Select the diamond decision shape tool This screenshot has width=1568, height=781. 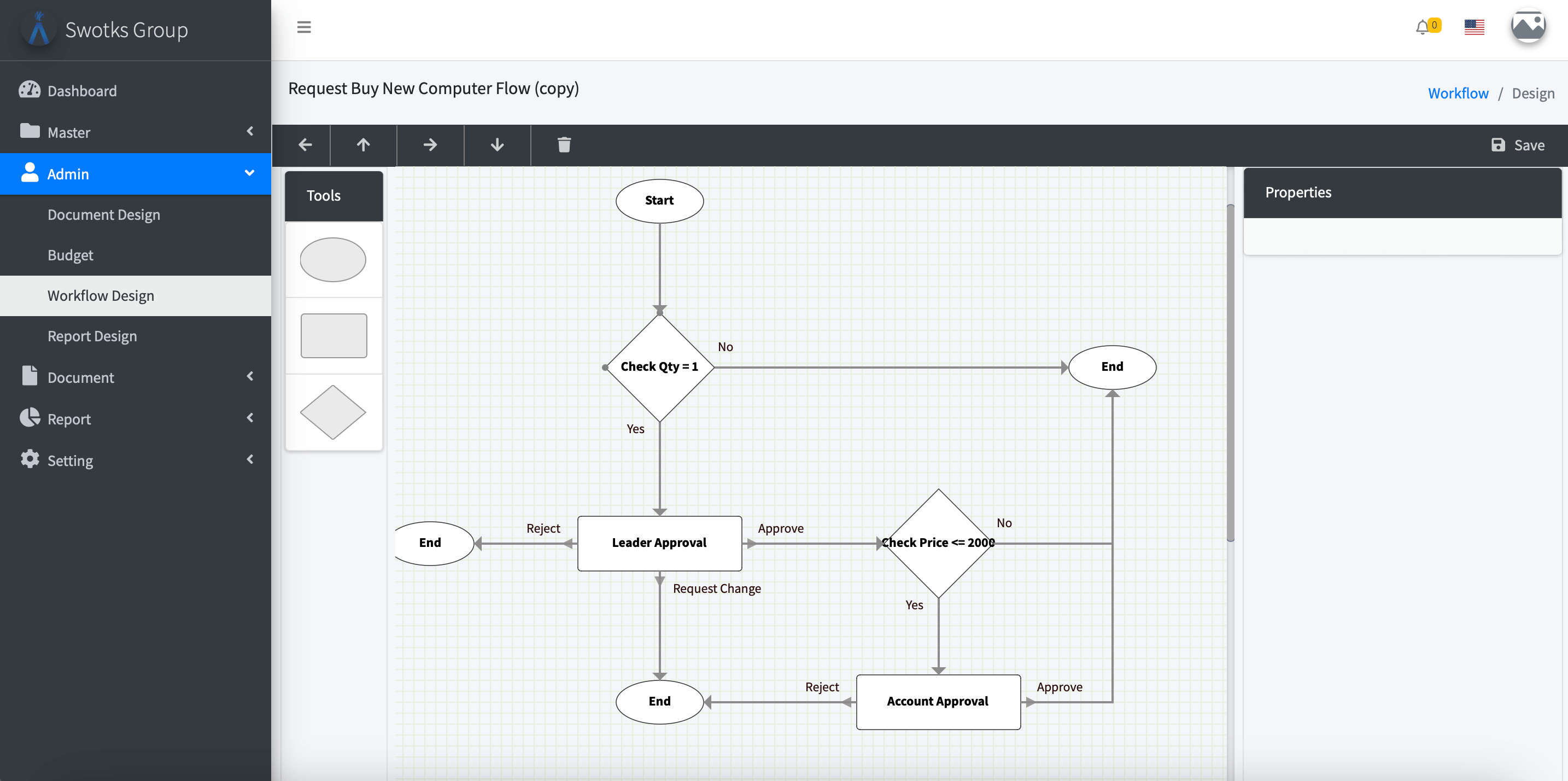click(333, 412)
